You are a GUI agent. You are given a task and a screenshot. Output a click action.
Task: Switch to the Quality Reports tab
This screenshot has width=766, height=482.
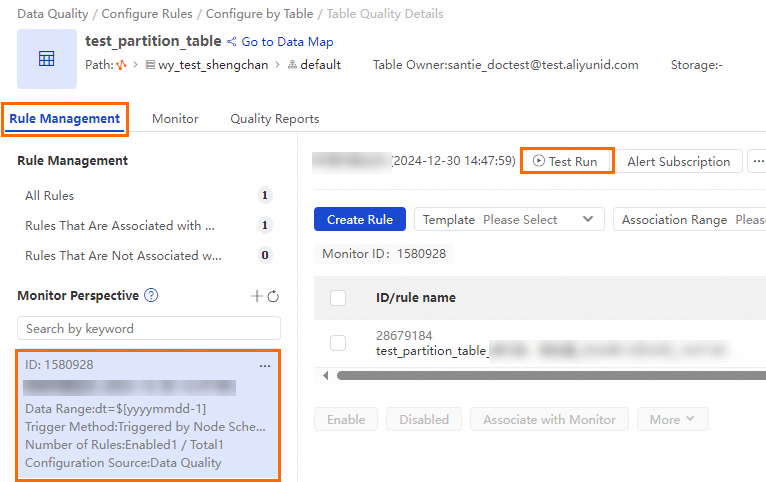coord(275,119)
